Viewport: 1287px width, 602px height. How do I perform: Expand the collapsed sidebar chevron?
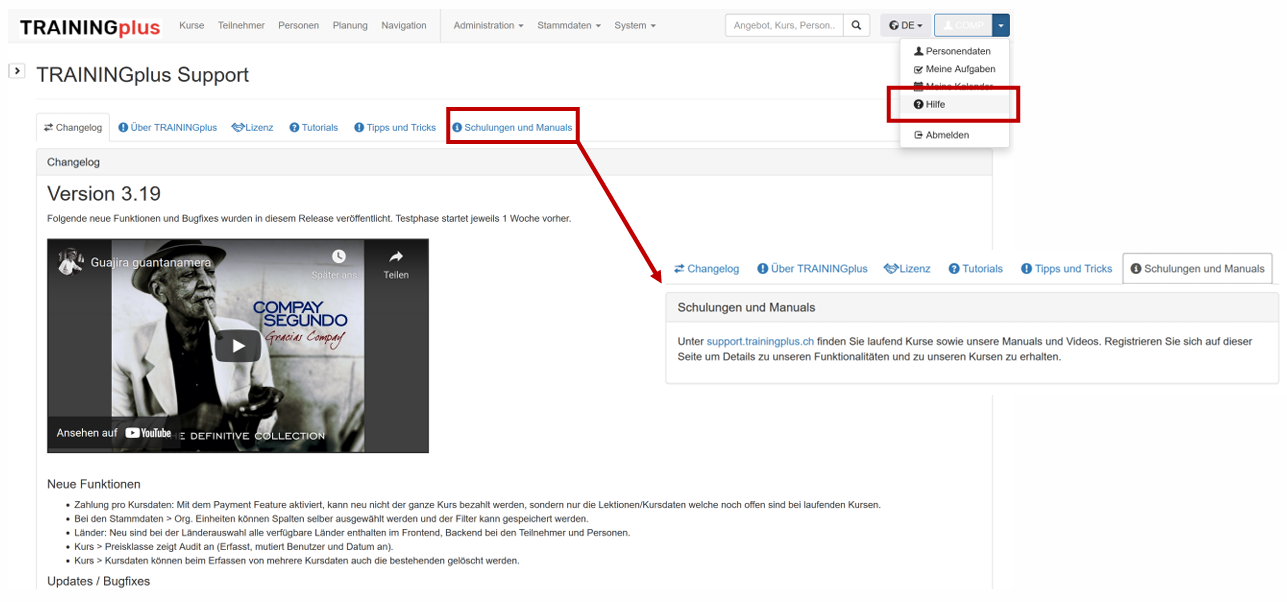pyautogui.click(x=16, y=71)
